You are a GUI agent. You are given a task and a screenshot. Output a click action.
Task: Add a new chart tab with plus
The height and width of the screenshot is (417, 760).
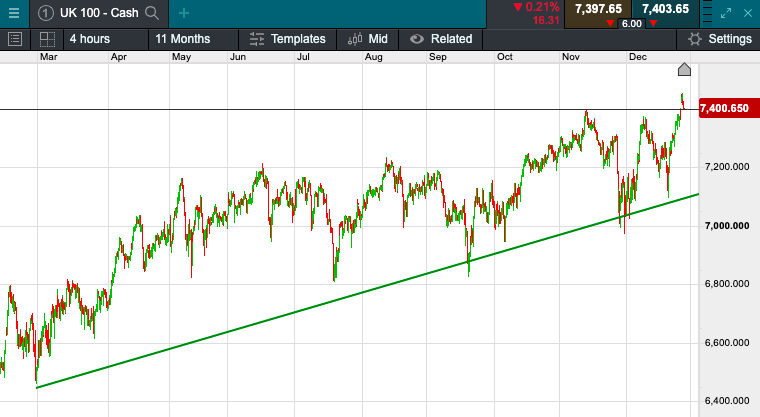pyautogui.click(x=184, y=13)
